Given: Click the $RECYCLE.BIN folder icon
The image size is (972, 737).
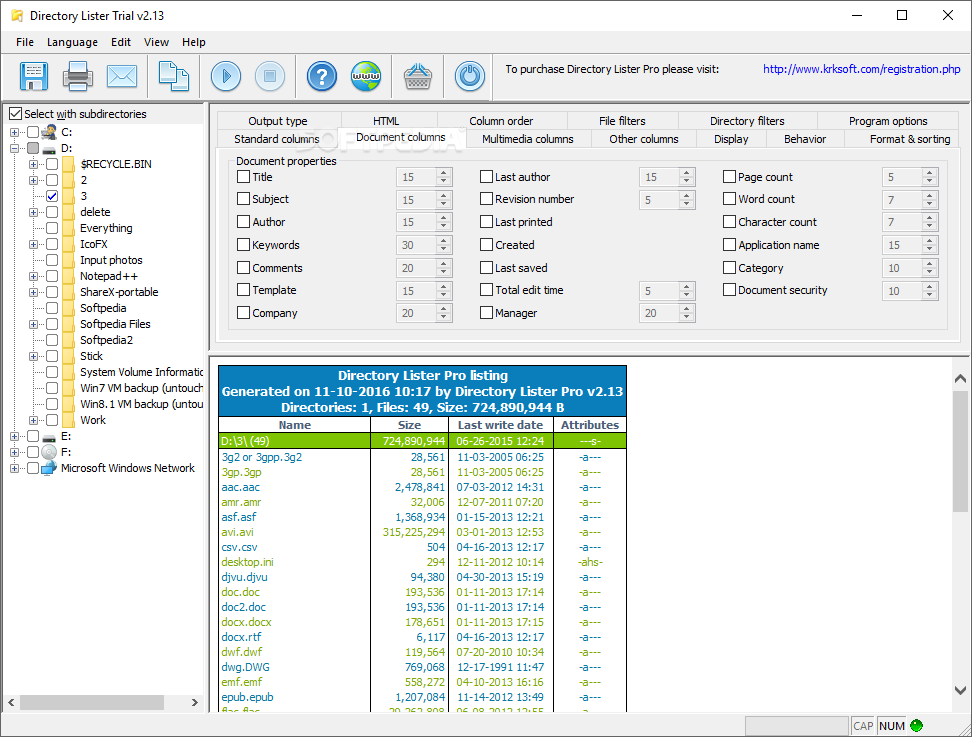Looking at the screenshot, I should pos(69,164).
